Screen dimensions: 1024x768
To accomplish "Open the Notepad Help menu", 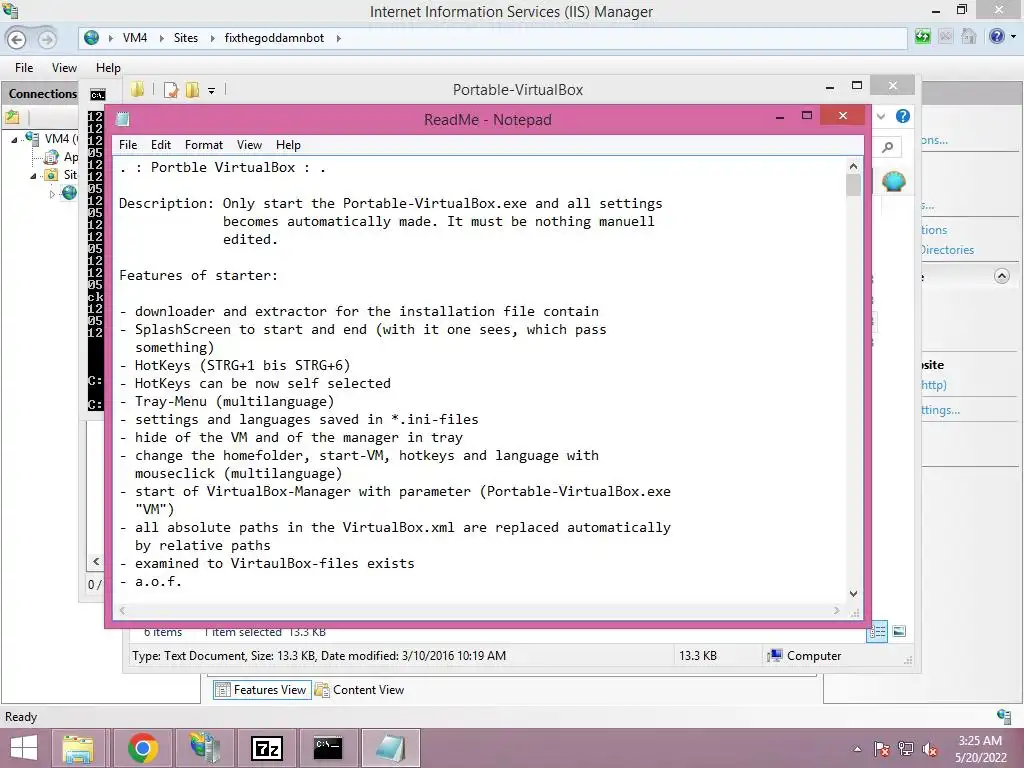I will (x=288, y=145).
